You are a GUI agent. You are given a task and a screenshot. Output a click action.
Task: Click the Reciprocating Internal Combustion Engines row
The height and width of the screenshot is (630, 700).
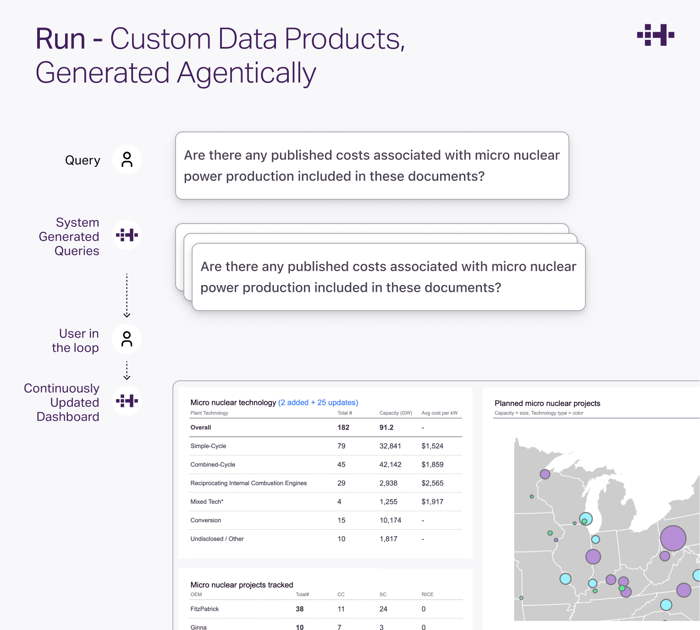pyautogui.click(x=325, y=483)
